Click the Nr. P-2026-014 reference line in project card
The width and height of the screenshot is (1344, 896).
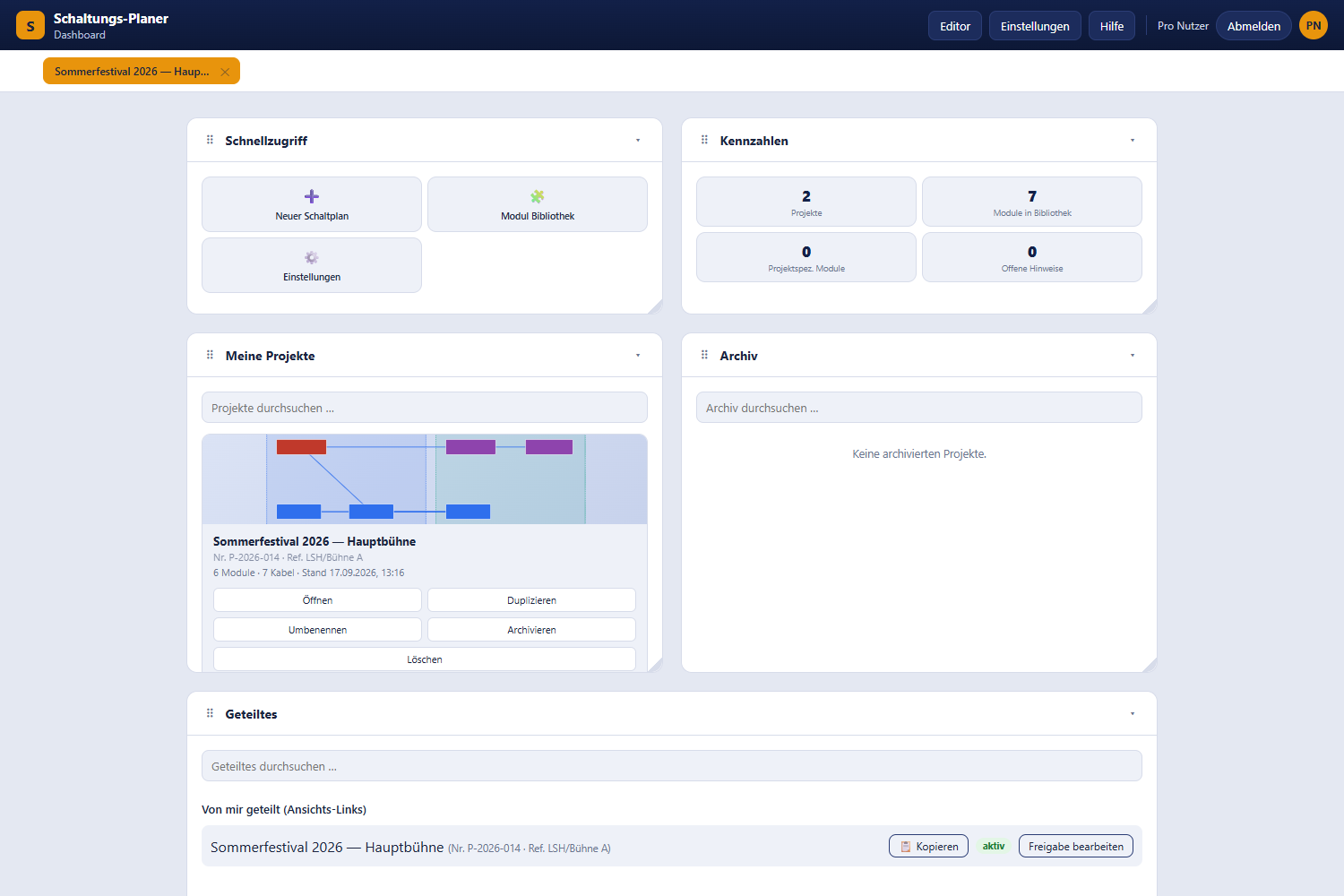288,557
